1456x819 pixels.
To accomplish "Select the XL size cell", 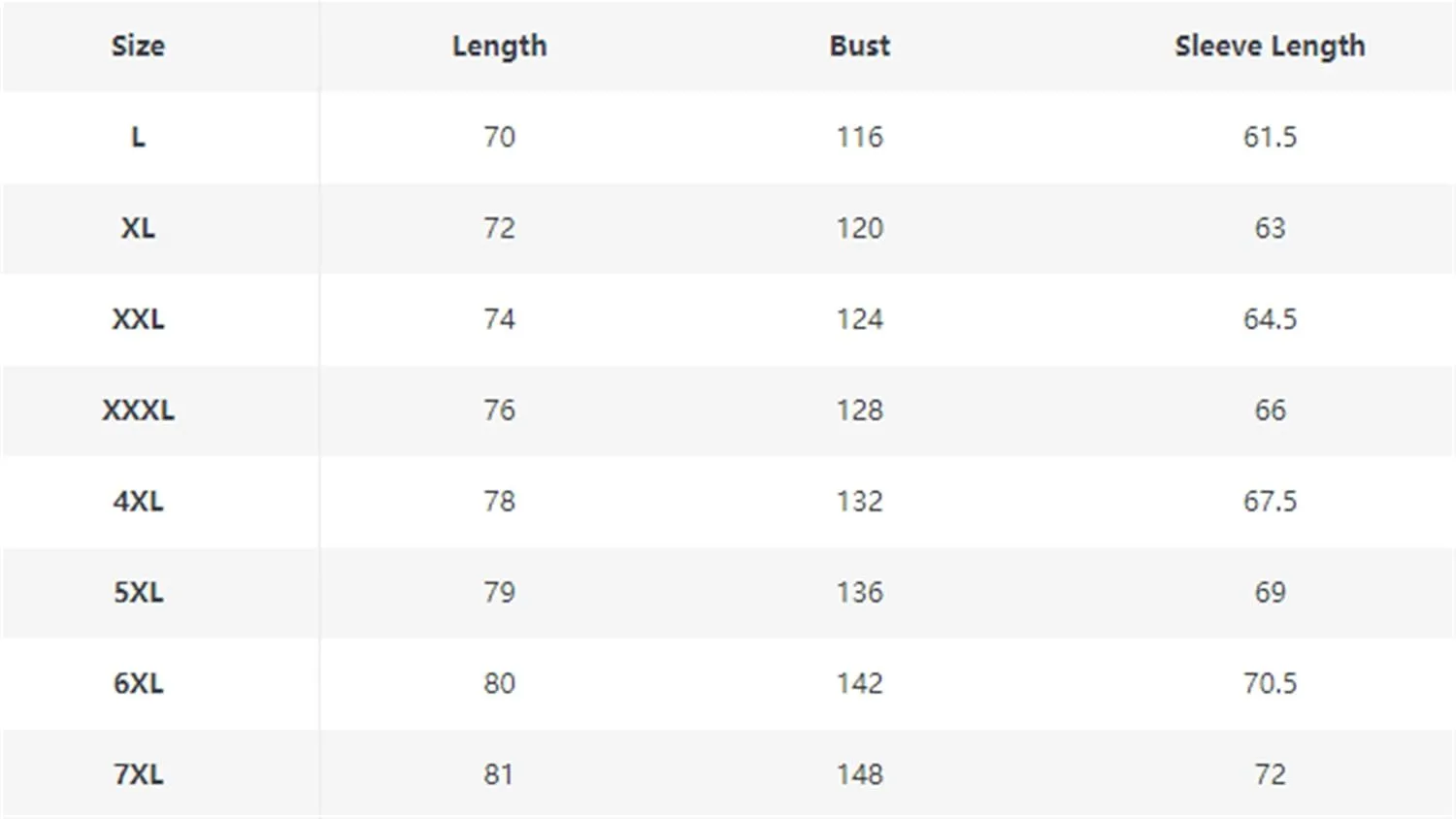I will [x=138, y=228].
